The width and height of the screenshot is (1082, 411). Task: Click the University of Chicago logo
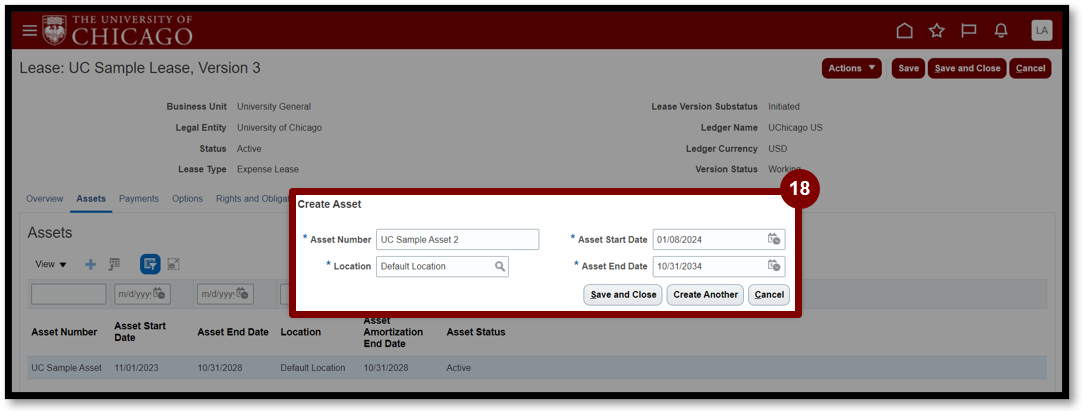click(x=117, y=30)
